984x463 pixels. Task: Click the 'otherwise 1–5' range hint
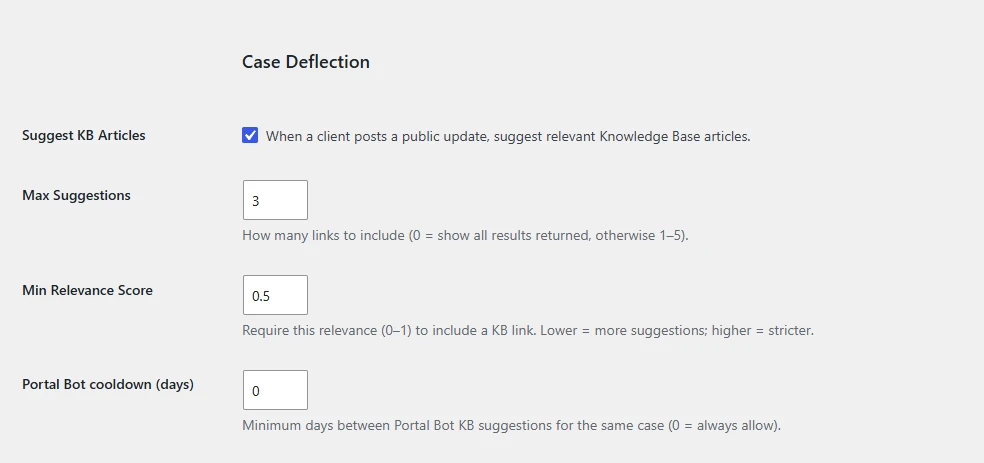[x=639, y=236]
